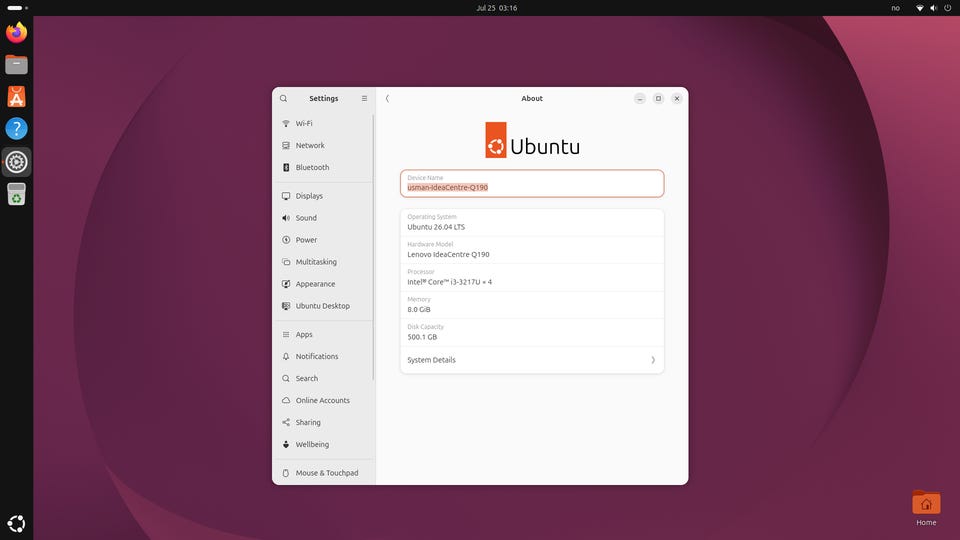The image size is (960, 540).
Task: Click the Wellbeing sidebar icon
Action: coord(286,444)
